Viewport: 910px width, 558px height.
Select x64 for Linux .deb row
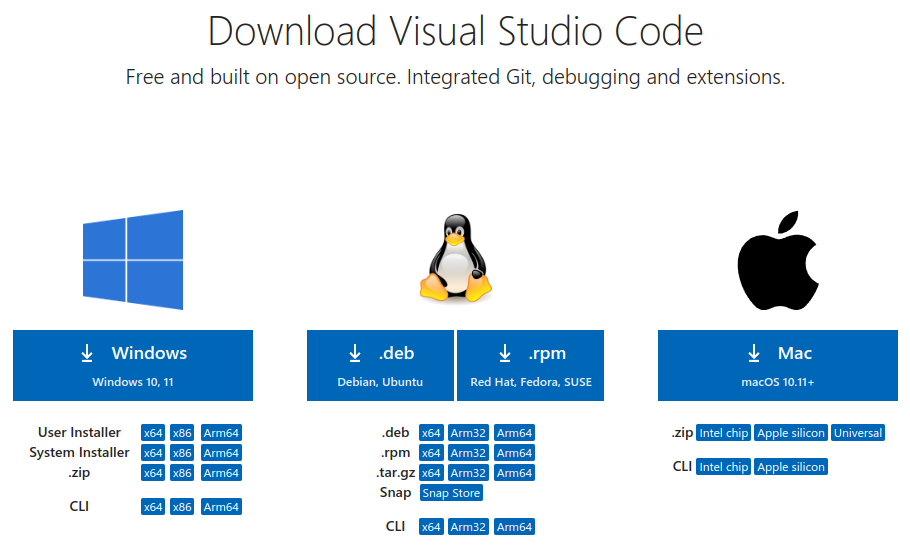431,433
